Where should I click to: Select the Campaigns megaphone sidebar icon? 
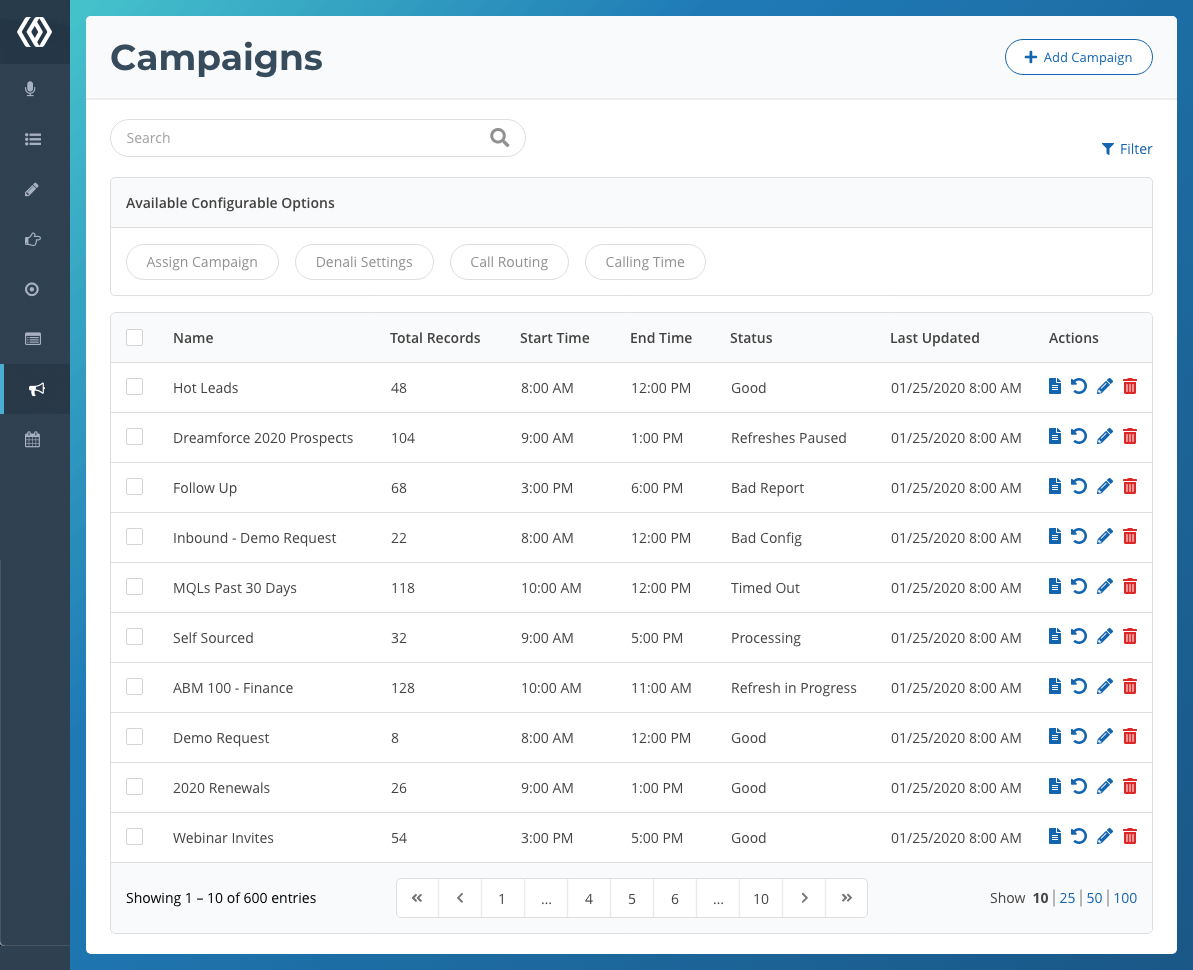pyautogui.click(x=37, y=390)
